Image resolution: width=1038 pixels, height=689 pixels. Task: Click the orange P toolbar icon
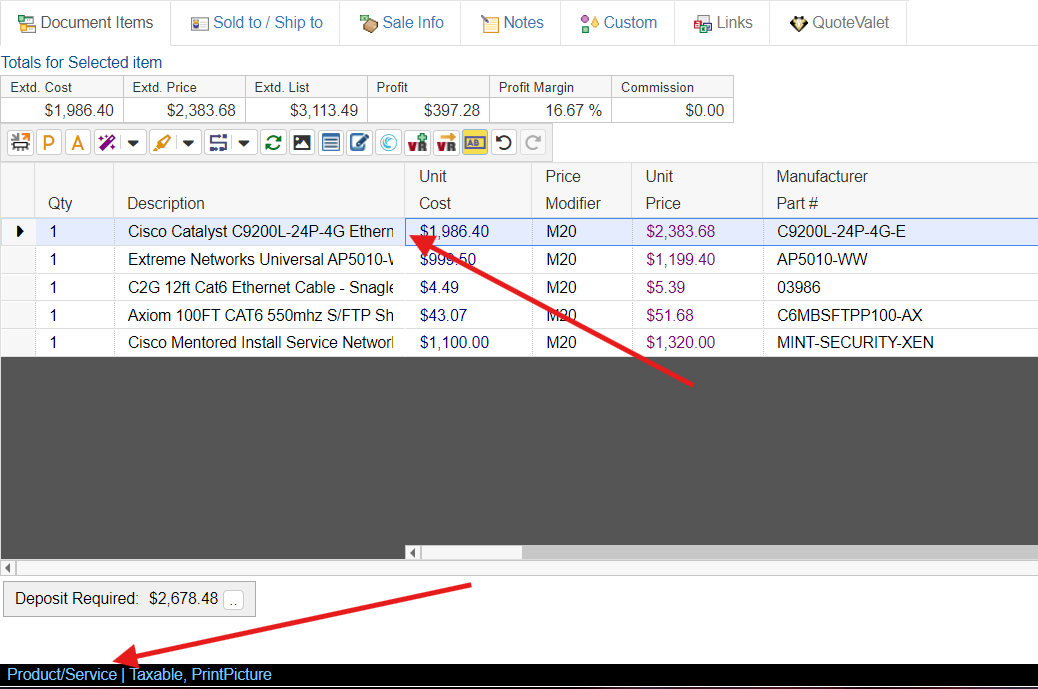pos(49,143)
